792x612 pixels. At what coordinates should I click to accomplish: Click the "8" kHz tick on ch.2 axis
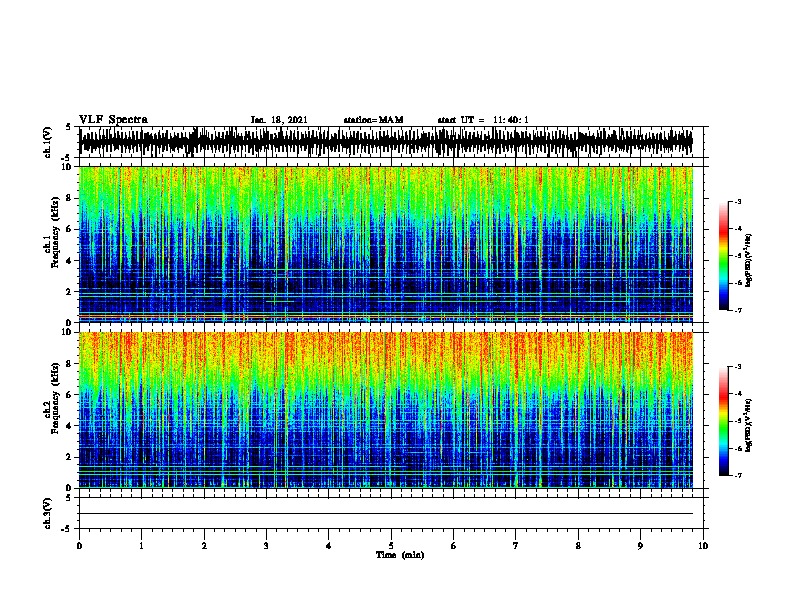(x=69, y=364)
